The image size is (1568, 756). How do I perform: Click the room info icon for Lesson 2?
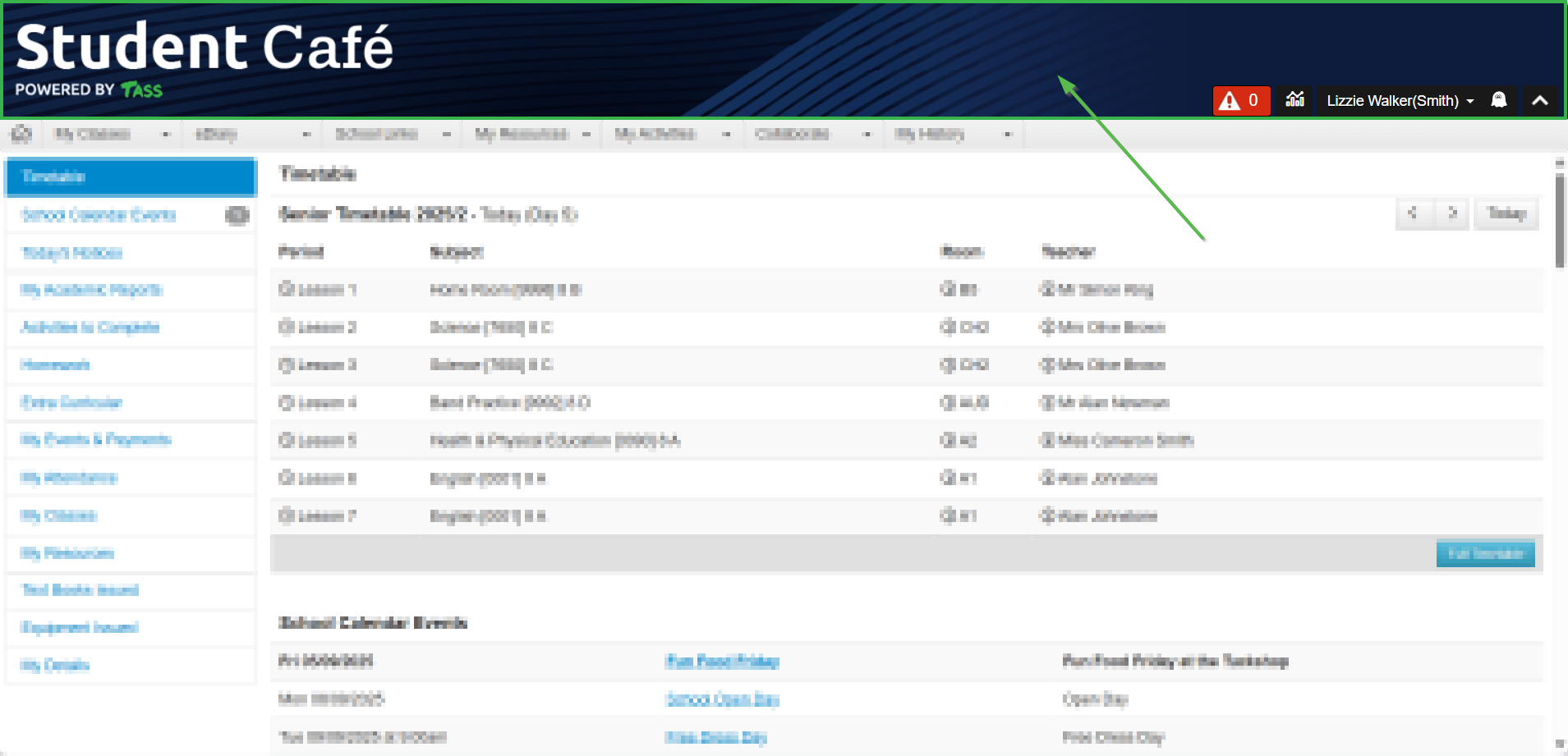click(x=948, y=327)
